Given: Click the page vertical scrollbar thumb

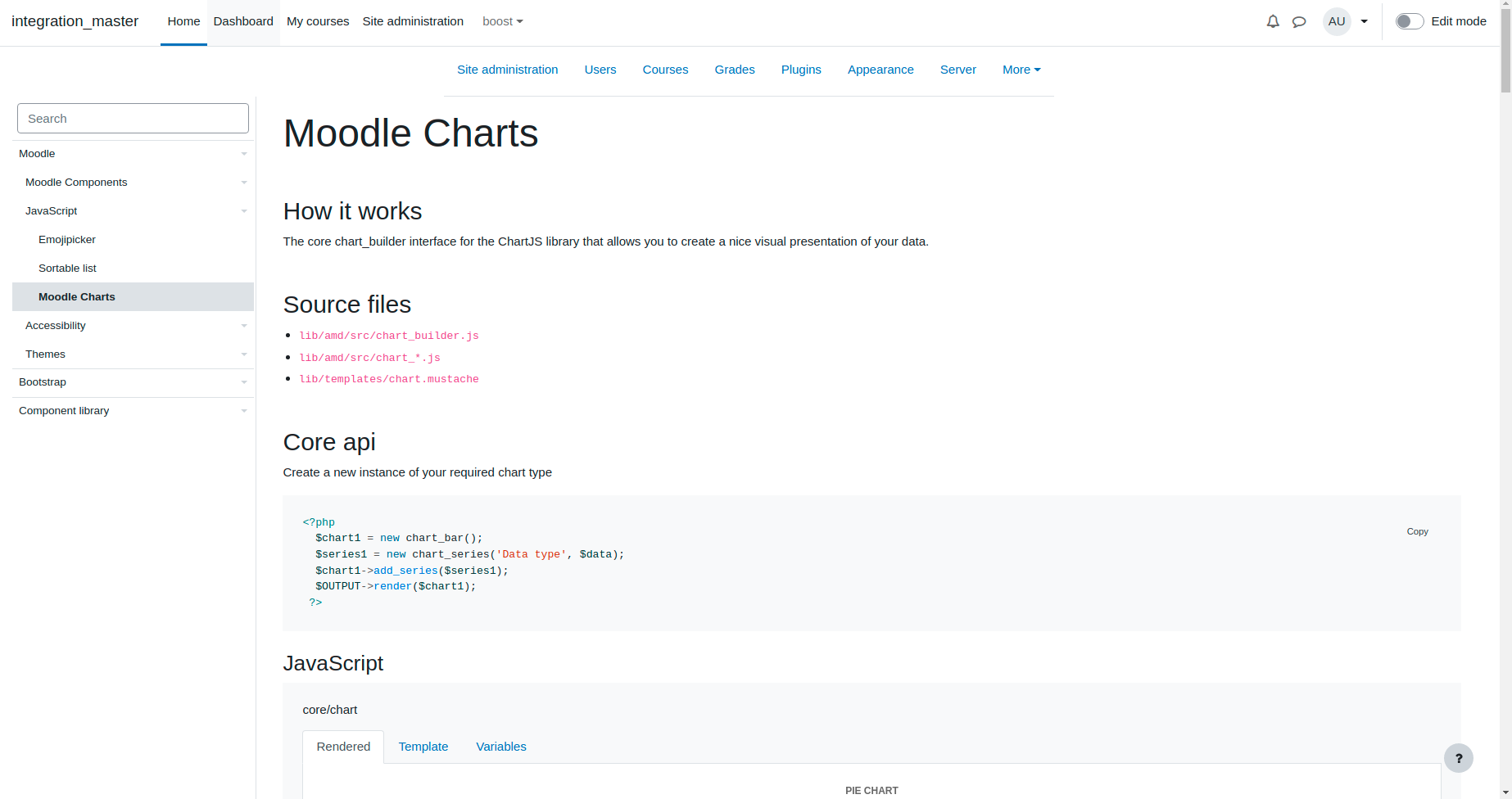Looking at the screenshot, I should coord(1505,51).
